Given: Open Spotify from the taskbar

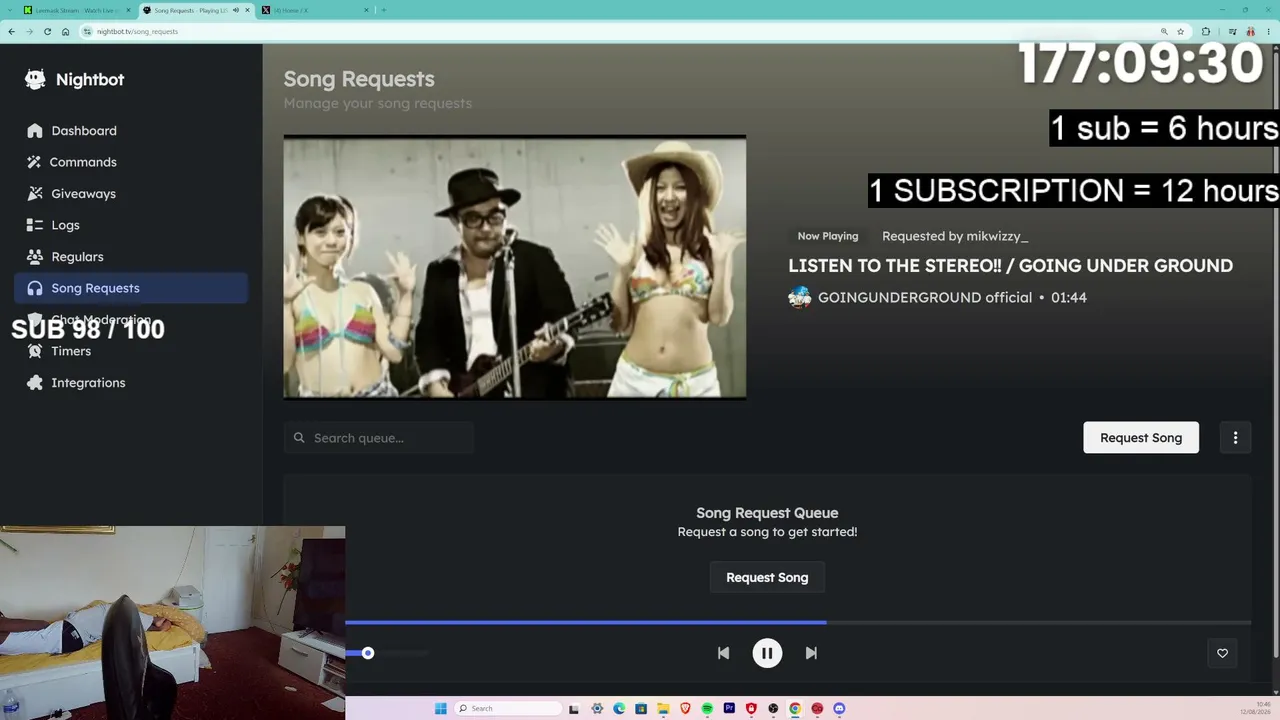Looking at the screenshot, I should (707, 709).
